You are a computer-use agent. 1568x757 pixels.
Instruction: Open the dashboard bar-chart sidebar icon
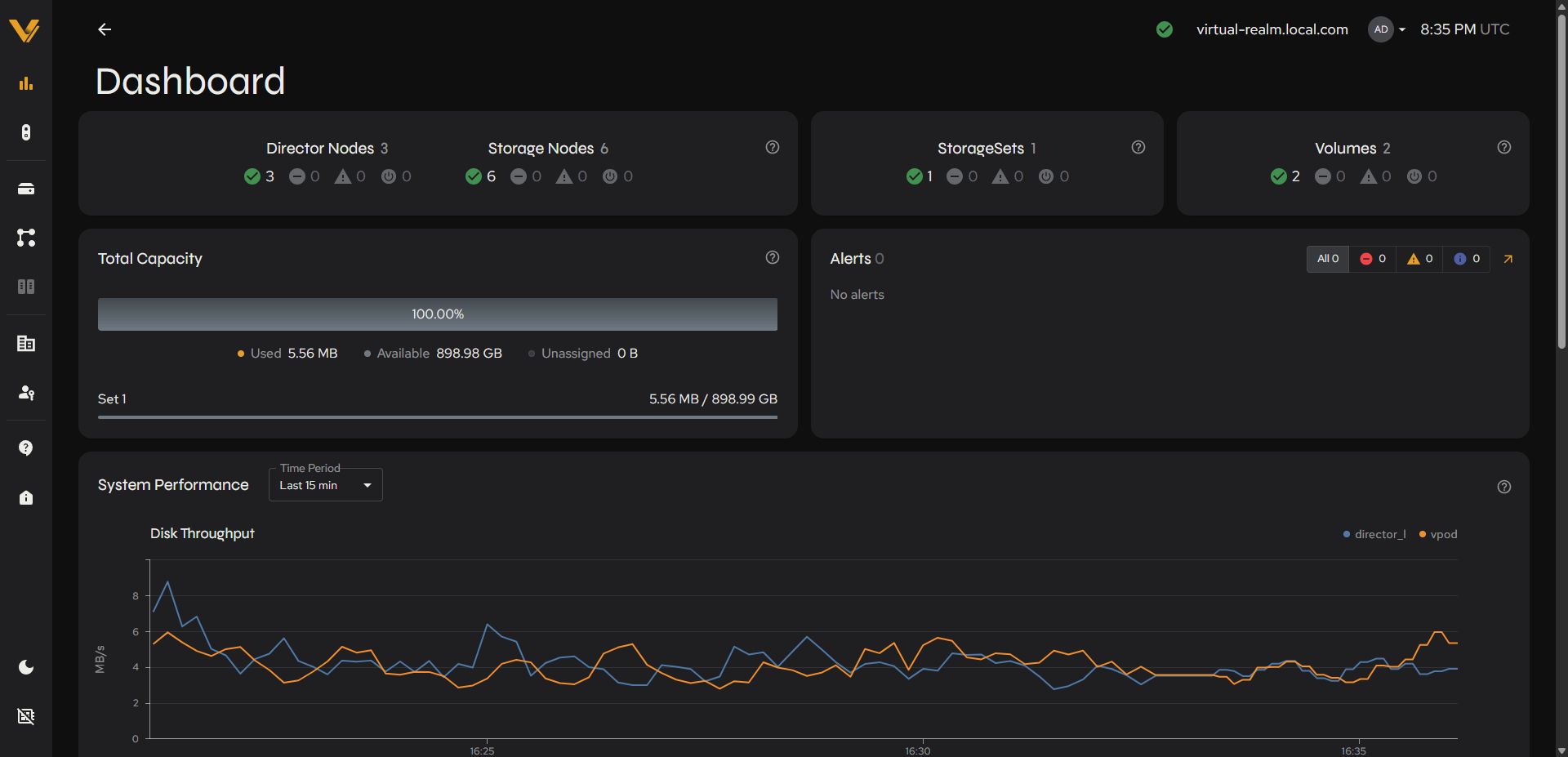26,83
